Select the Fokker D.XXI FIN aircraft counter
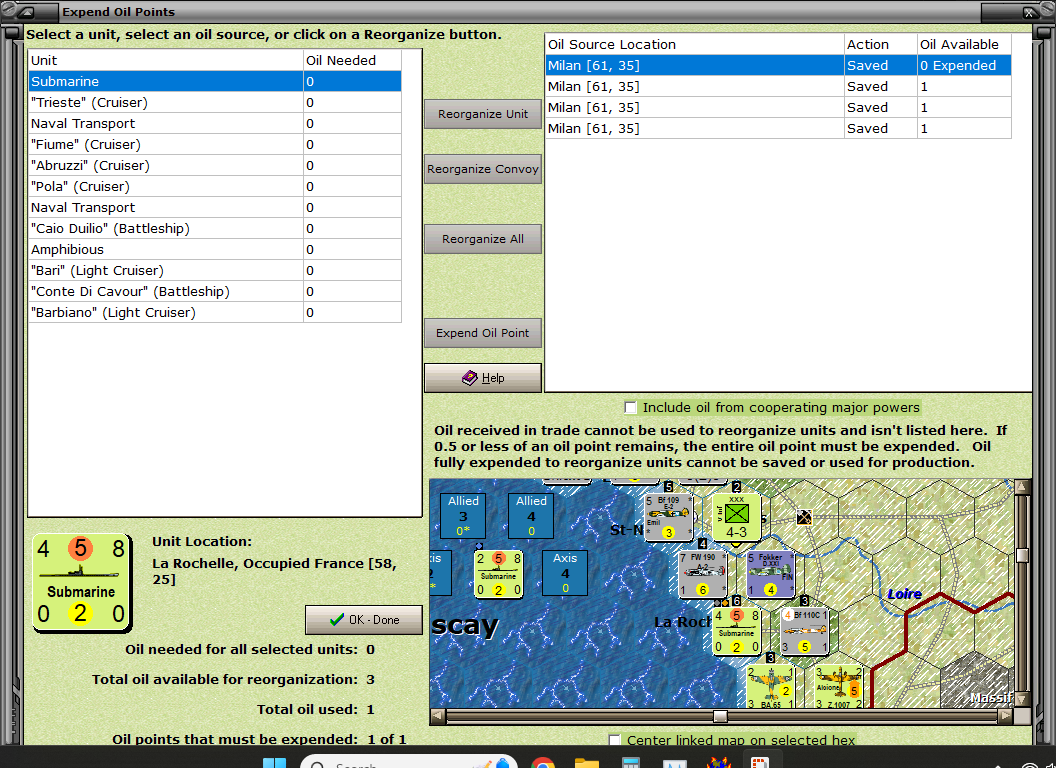This screenshot has width=1056, height=768. coord(771,574)
